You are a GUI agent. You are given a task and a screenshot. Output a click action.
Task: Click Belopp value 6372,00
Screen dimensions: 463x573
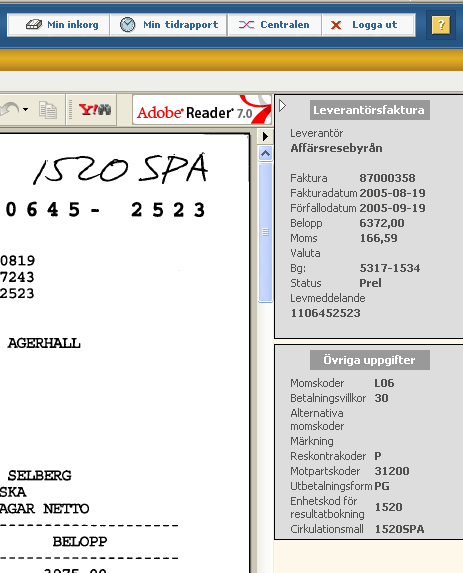(382, 223)
